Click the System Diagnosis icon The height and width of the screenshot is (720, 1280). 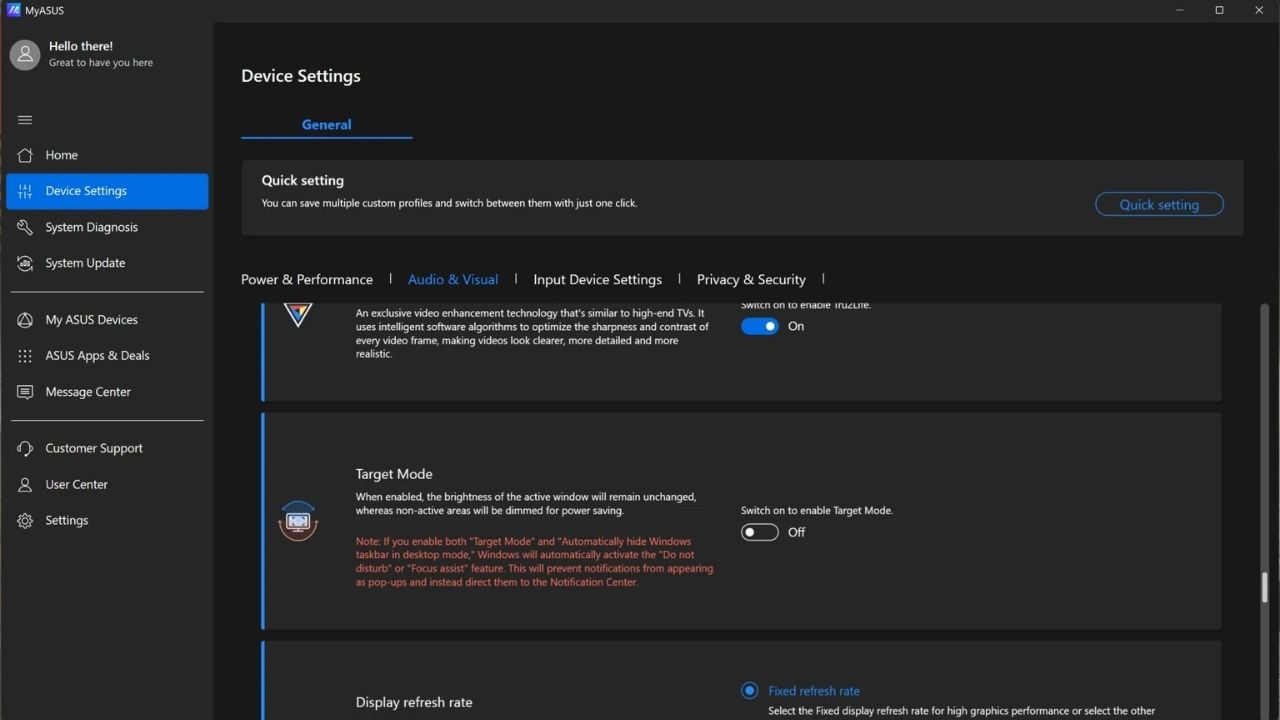25,227
